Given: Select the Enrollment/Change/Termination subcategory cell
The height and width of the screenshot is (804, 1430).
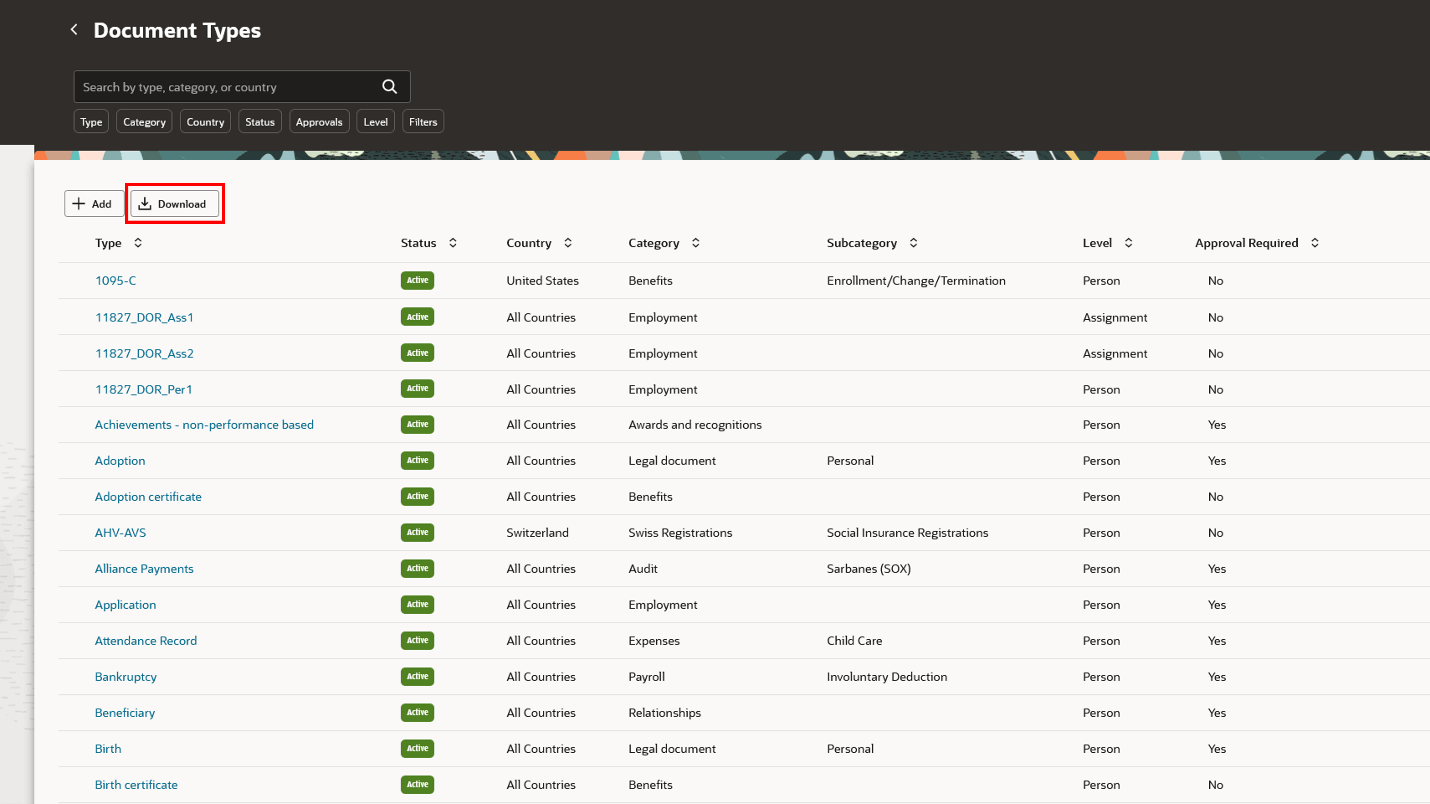Looking at the screenshot, I should click(916, 281).
